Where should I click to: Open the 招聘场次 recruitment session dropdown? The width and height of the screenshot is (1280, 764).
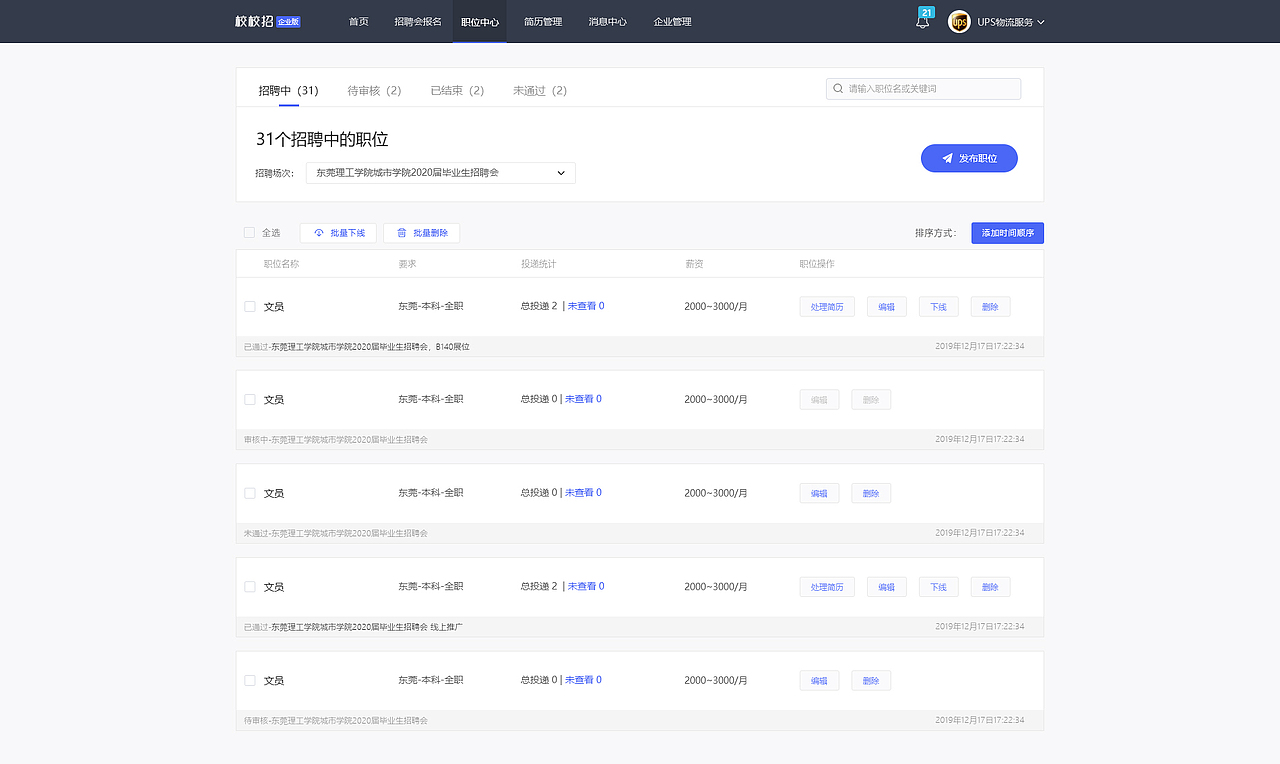tap(440, 172)
